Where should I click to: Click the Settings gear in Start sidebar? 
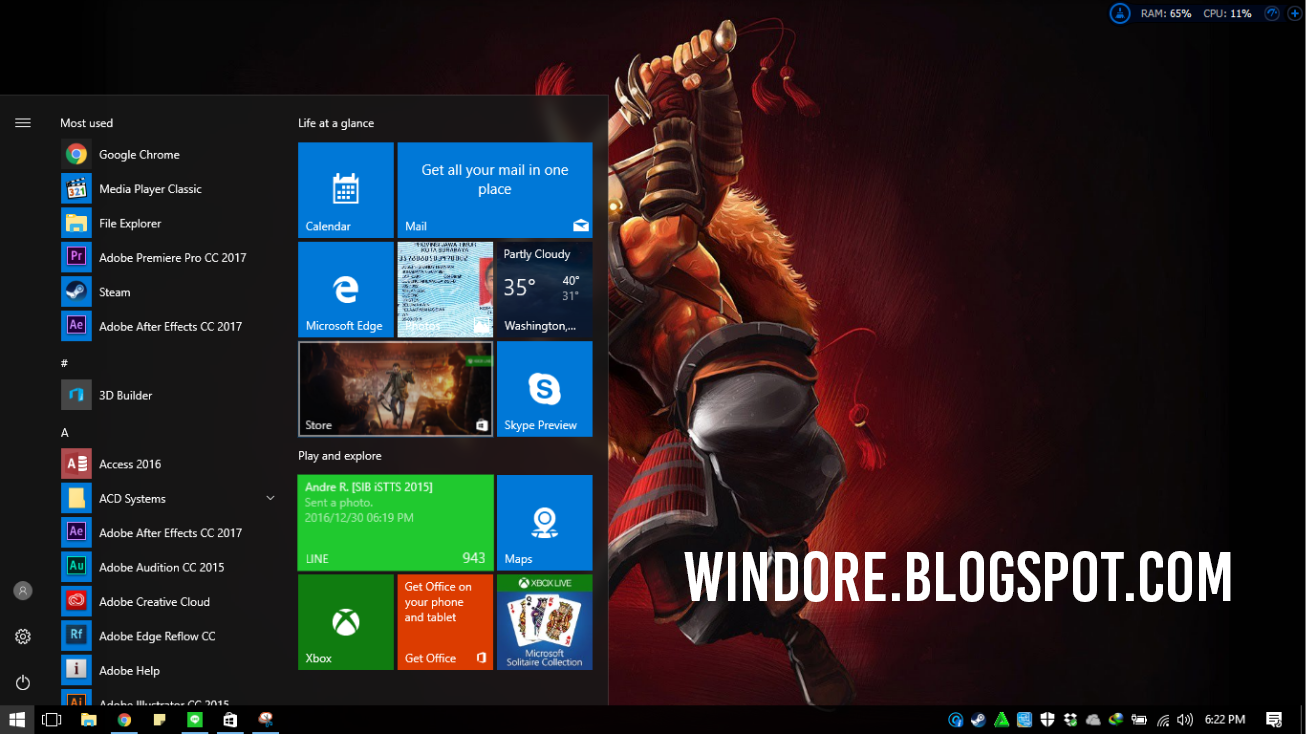[x=23, y=637]
